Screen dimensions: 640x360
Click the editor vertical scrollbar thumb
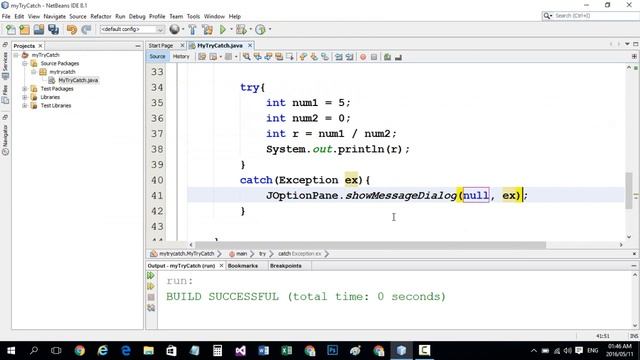click(629, 191)
